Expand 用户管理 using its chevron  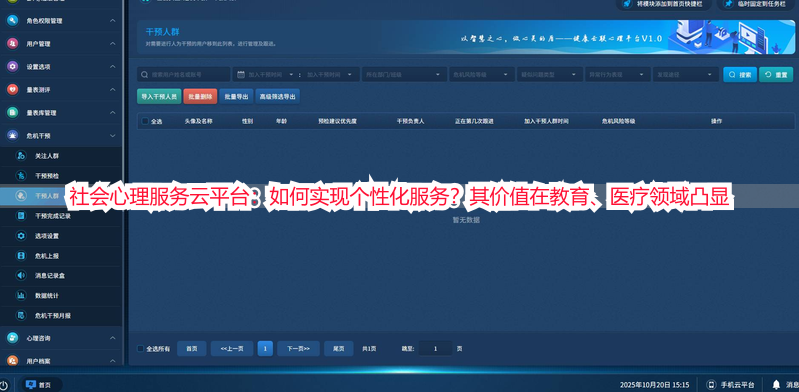coord(113,44)
